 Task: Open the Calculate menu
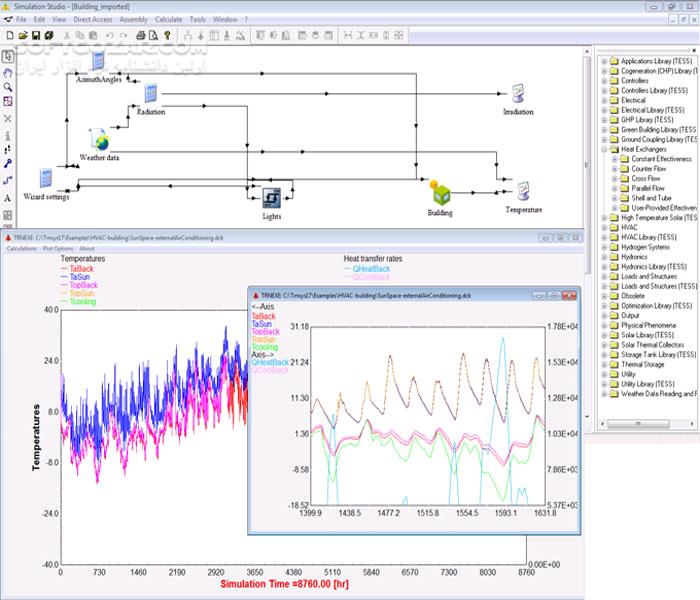click(x=169, y=20)
